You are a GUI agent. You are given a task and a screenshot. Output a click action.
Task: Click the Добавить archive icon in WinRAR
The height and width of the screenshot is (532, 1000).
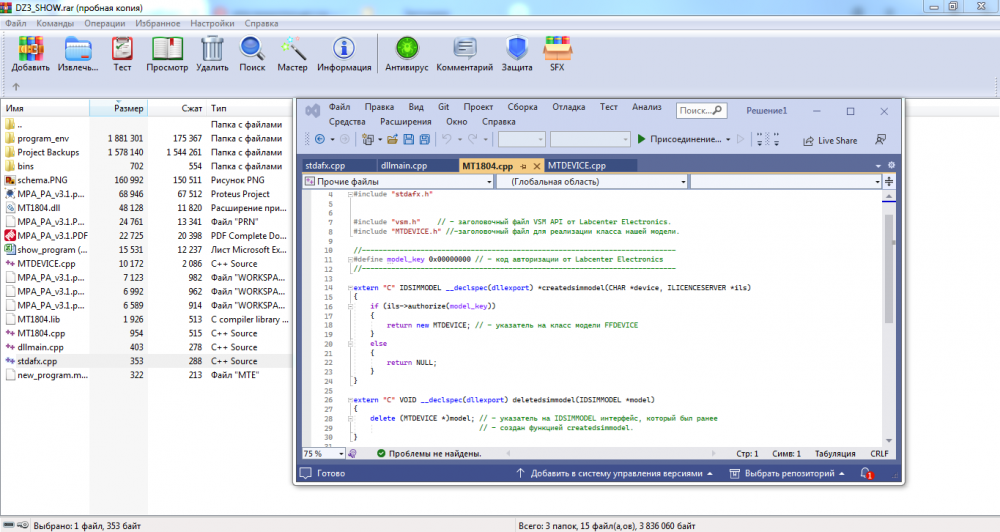pyautogui.click(x=30, y=49)
